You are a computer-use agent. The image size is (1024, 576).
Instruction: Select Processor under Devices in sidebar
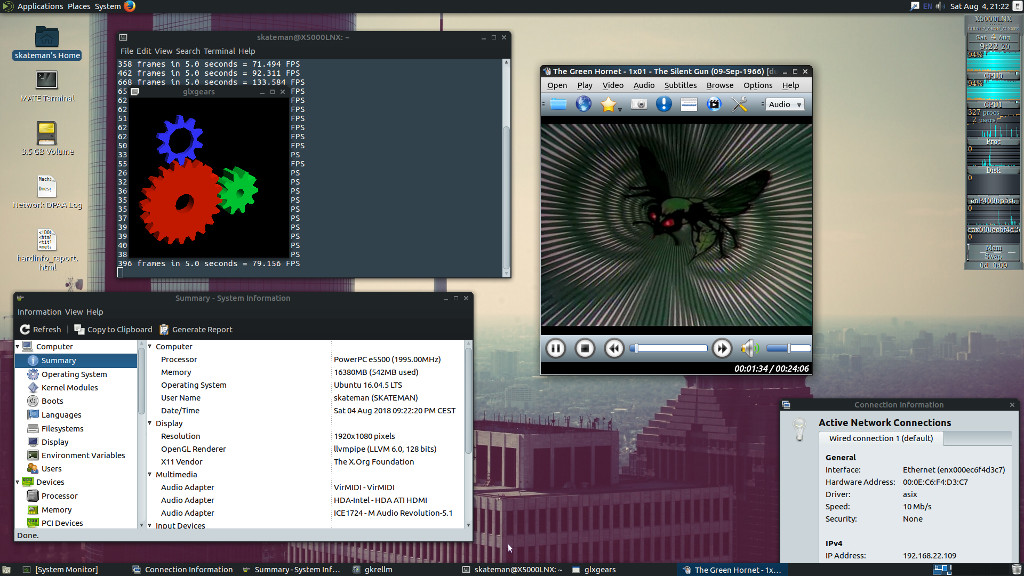(x=59, y=496)
